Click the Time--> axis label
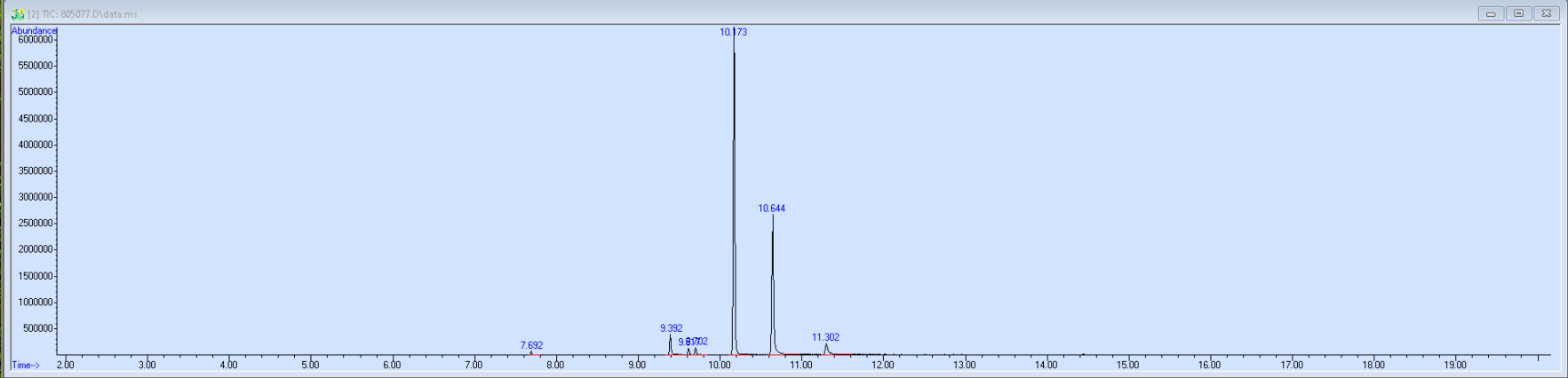The height and width of the screenshot is (378, 1568). [26, 365]
